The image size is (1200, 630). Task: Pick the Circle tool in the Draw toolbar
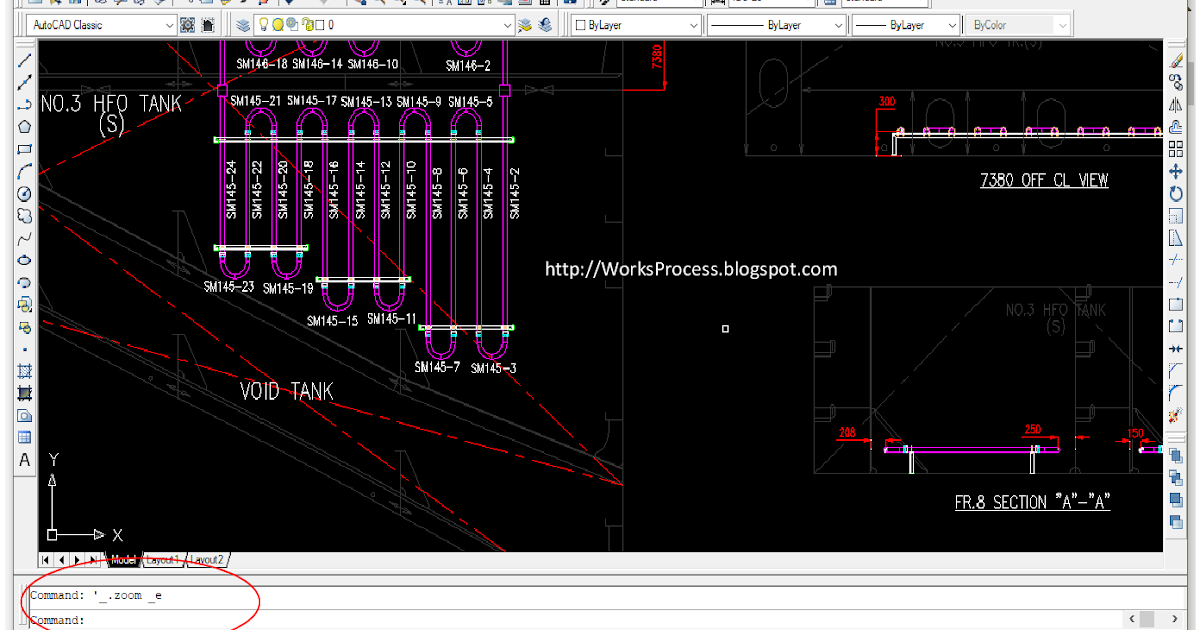pos(25,193)
